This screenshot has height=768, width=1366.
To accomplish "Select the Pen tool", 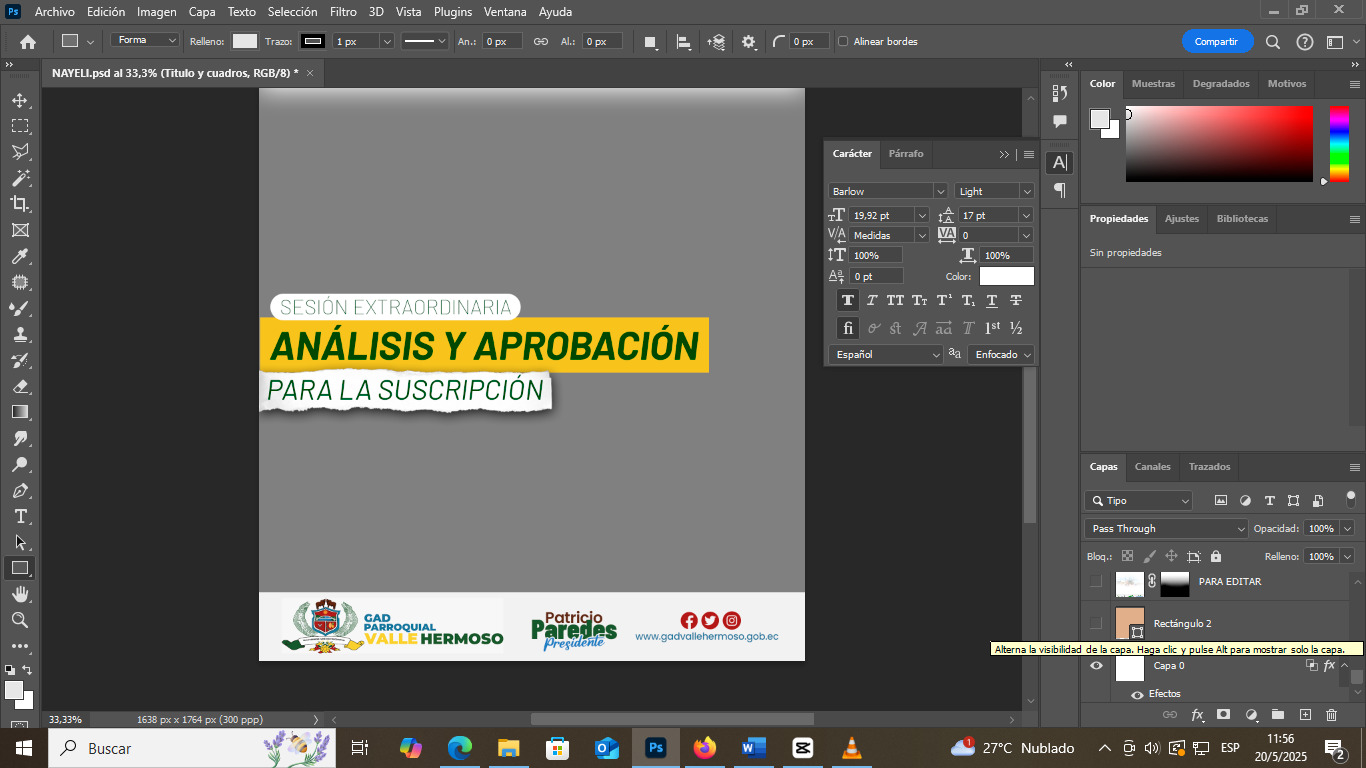I will [20, 491].
